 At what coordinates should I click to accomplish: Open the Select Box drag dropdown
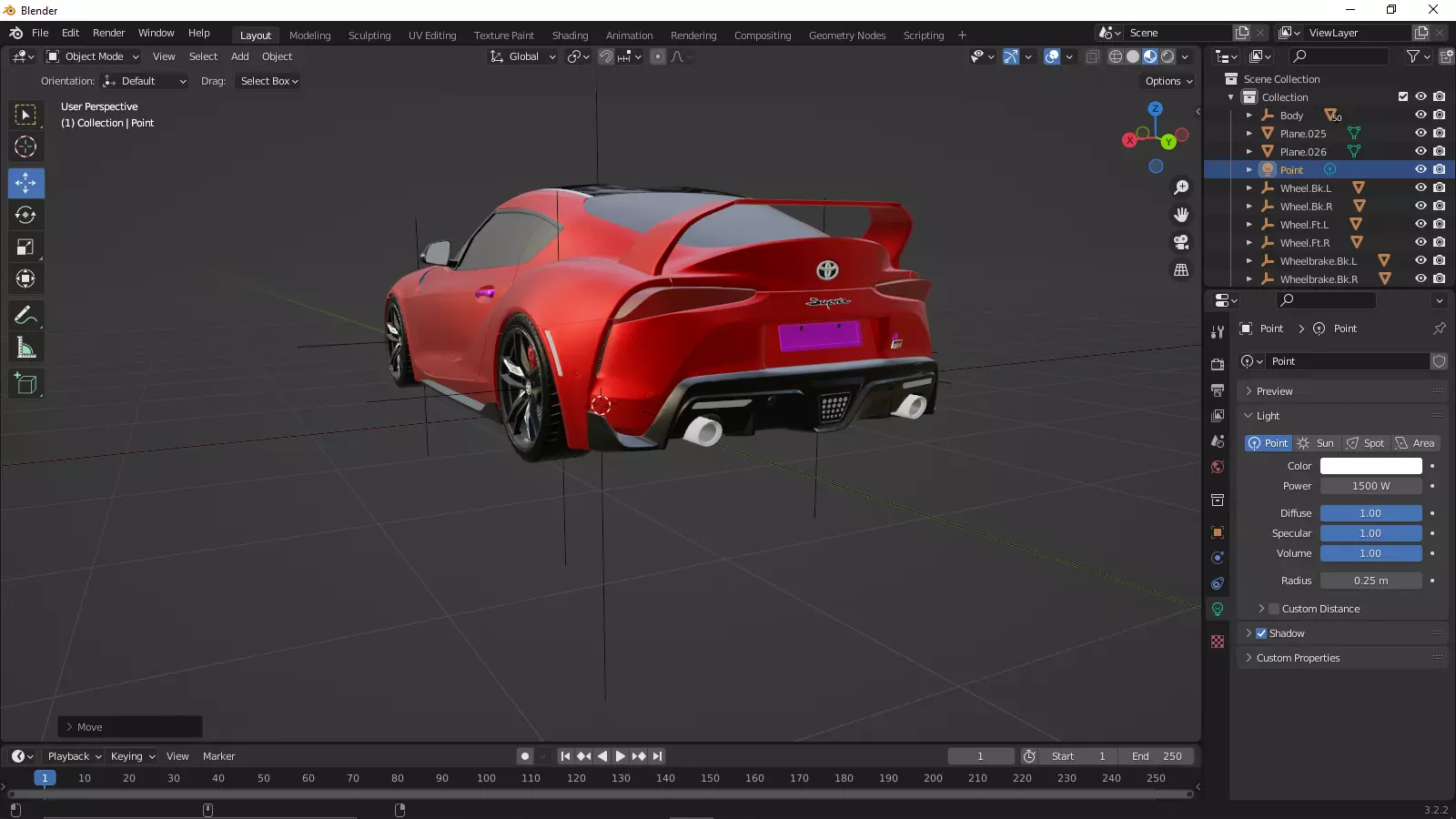click(x=268, y=81)
